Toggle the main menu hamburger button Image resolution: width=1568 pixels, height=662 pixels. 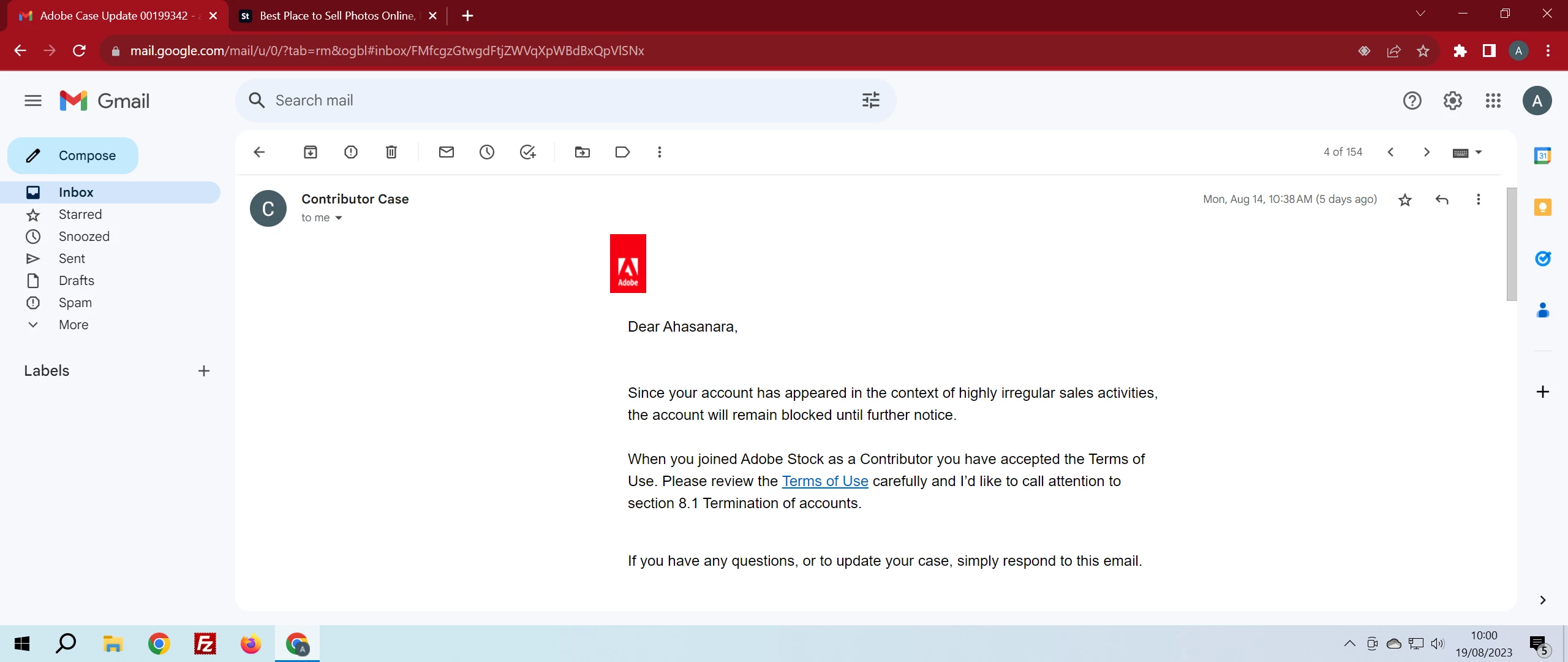pyautogui.click(x=33, y=101)
